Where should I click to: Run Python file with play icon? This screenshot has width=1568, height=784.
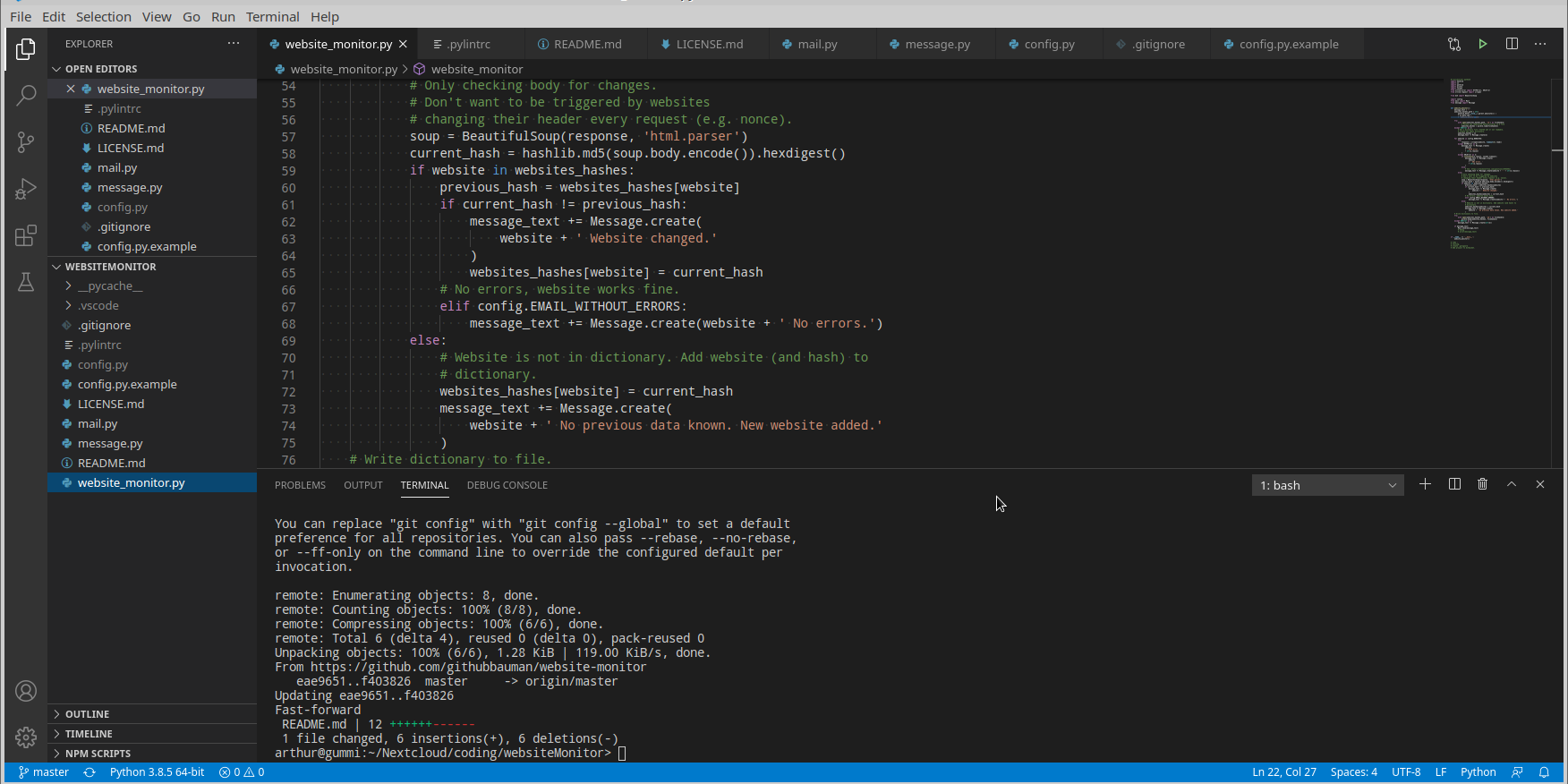coord(1483,44)
